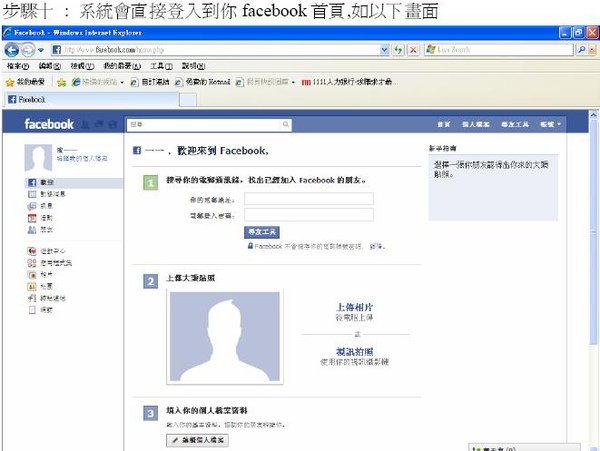Open the search provider options dropdown arrow

click(x=592, y=50)
